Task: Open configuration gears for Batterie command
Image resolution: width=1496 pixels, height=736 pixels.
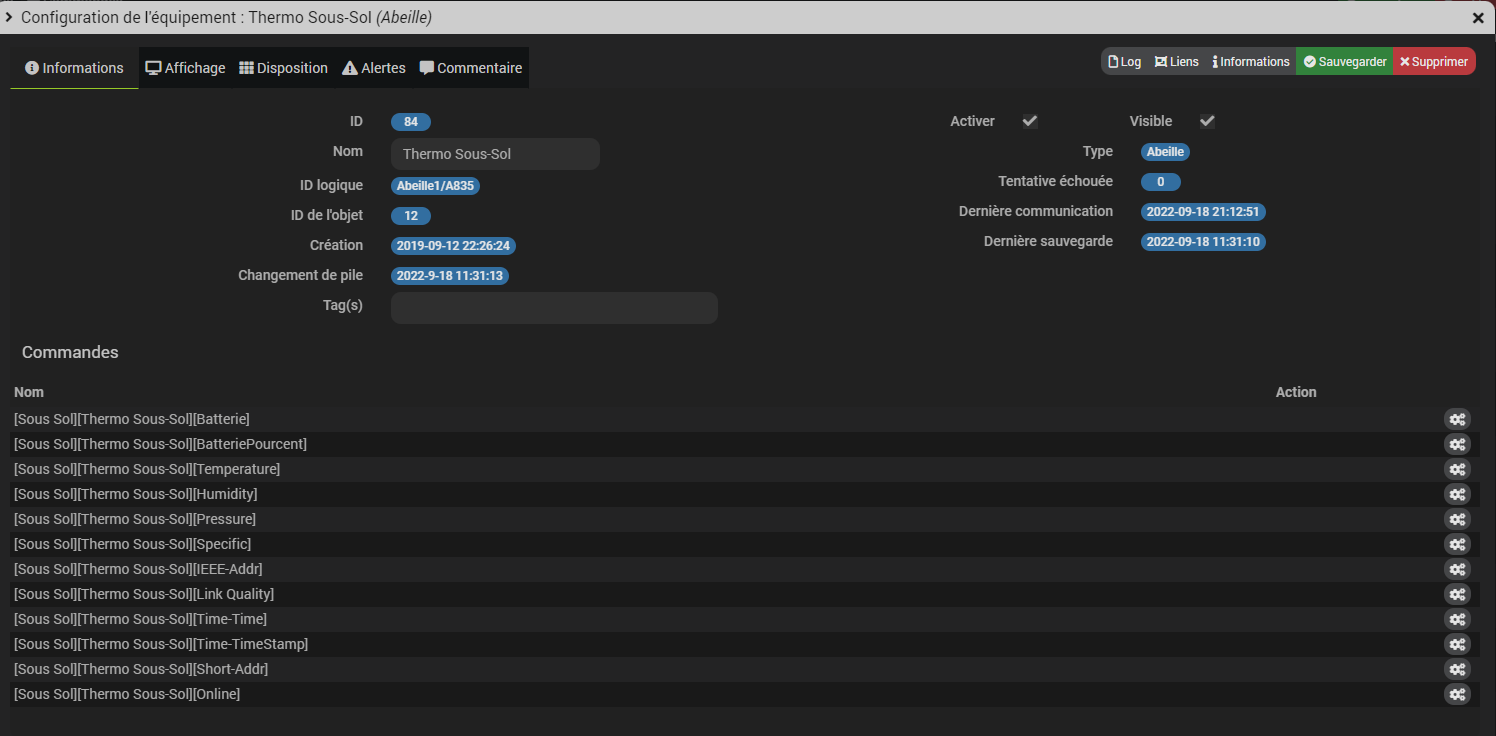Action: (1457, 419)
